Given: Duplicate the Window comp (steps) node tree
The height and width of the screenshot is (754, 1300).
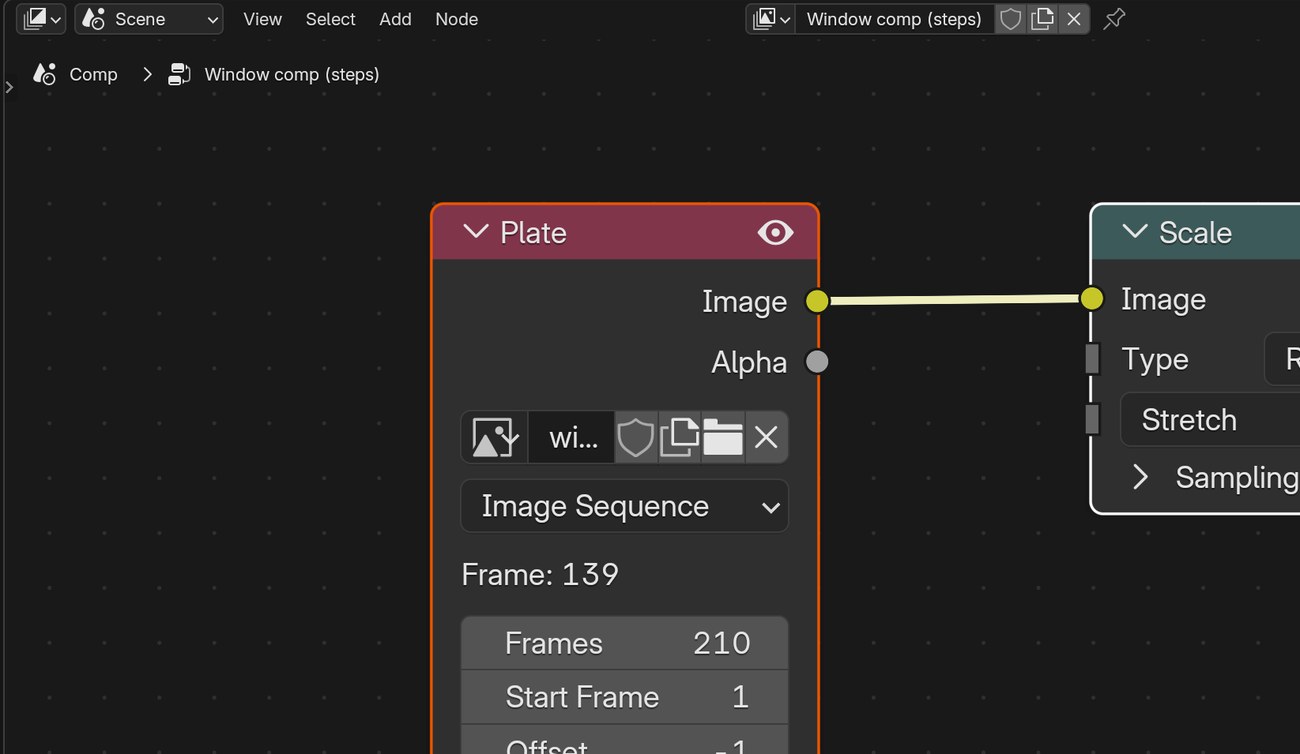Looking at the screenshot, I should (x=1042, y=19).
